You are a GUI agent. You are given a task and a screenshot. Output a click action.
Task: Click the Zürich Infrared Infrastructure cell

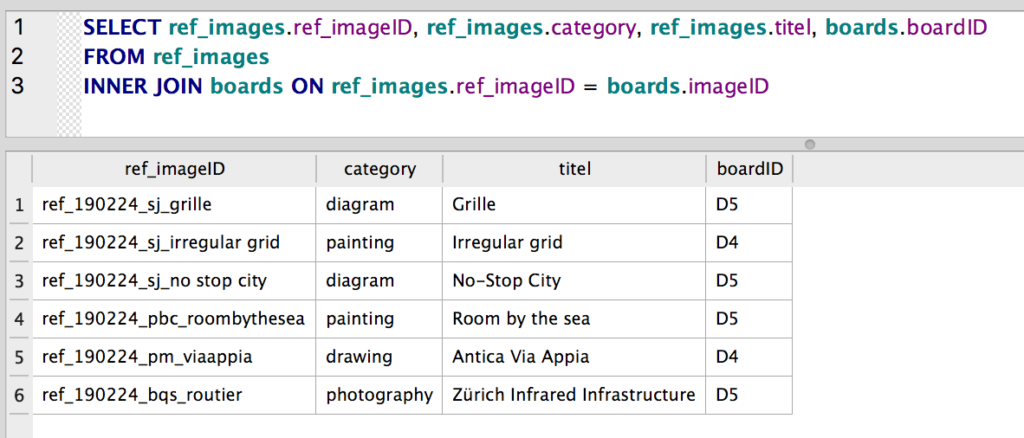click(574, 395)
